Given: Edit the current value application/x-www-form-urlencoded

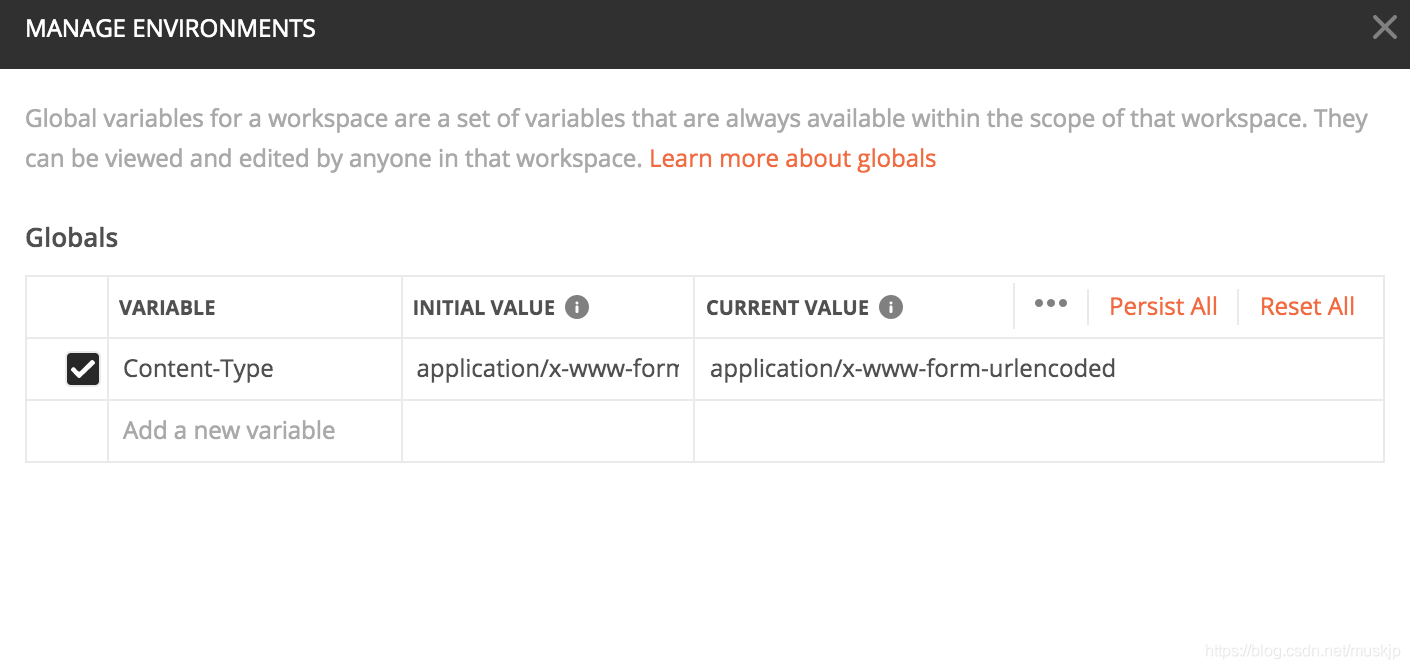Looking at the screenshot, I should tap(1039, 369).
